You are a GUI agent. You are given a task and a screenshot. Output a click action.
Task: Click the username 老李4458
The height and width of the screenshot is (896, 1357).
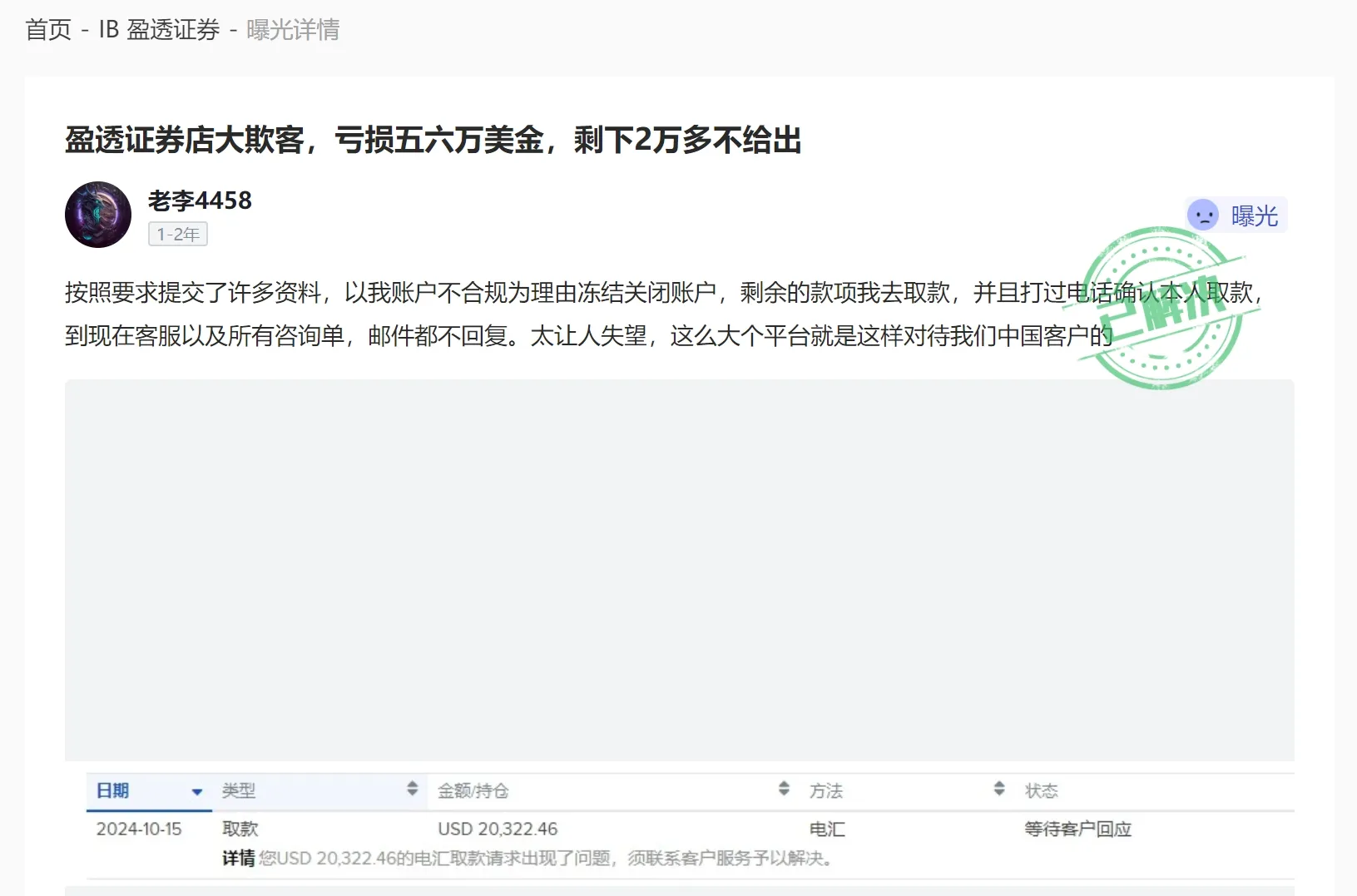click(200, 200)
